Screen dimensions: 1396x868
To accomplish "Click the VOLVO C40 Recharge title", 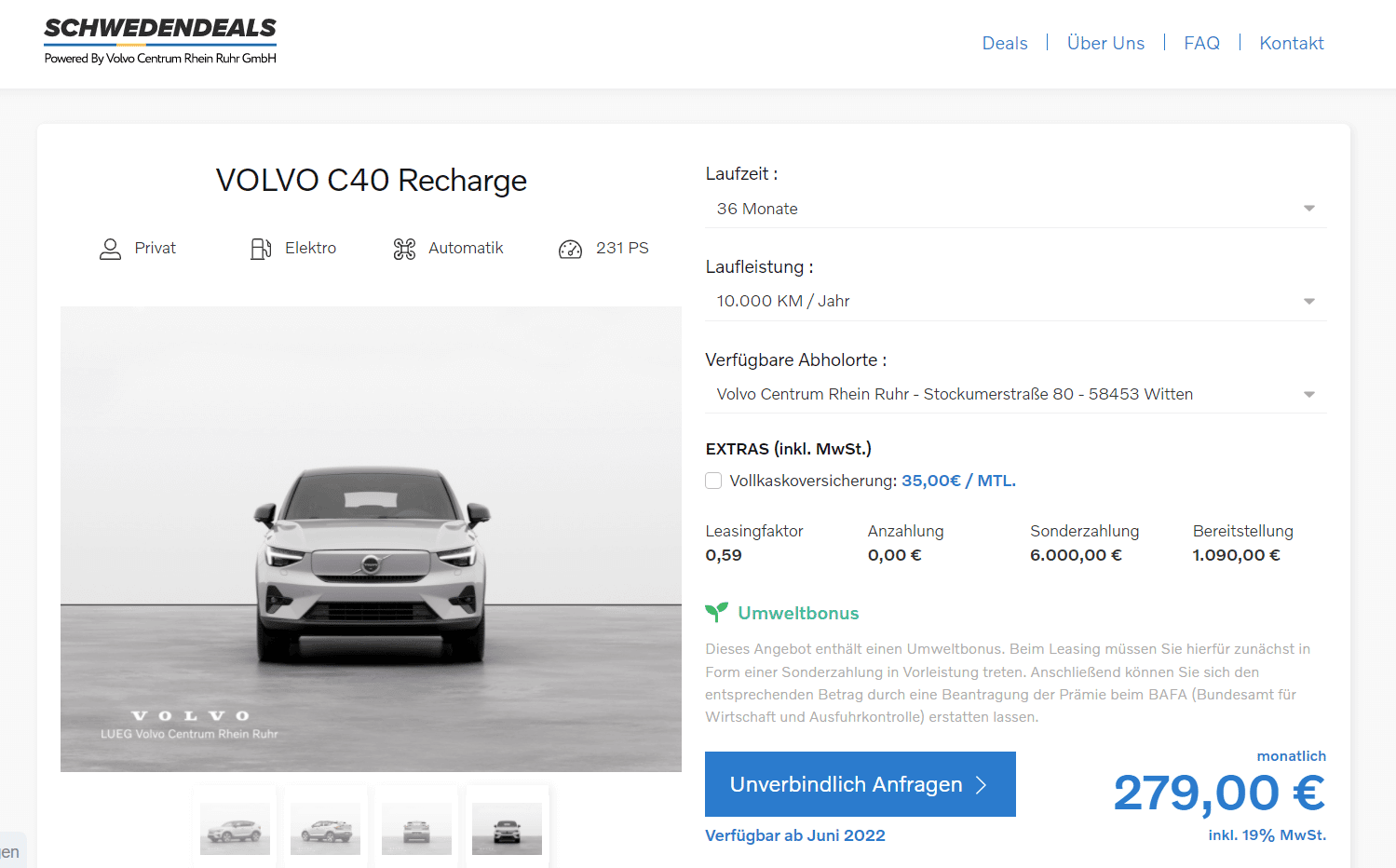I will 371,180.
